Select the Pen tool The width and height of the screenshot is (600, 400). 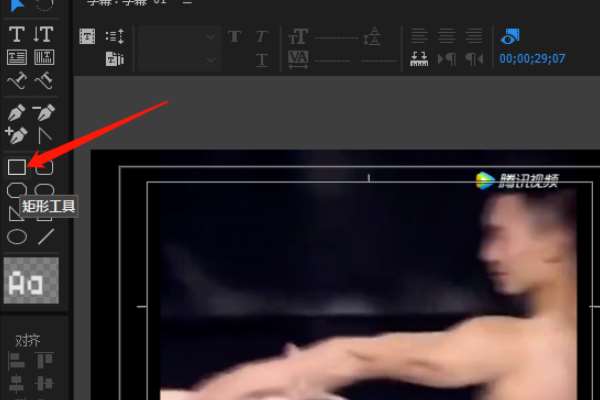pos(16,113)
